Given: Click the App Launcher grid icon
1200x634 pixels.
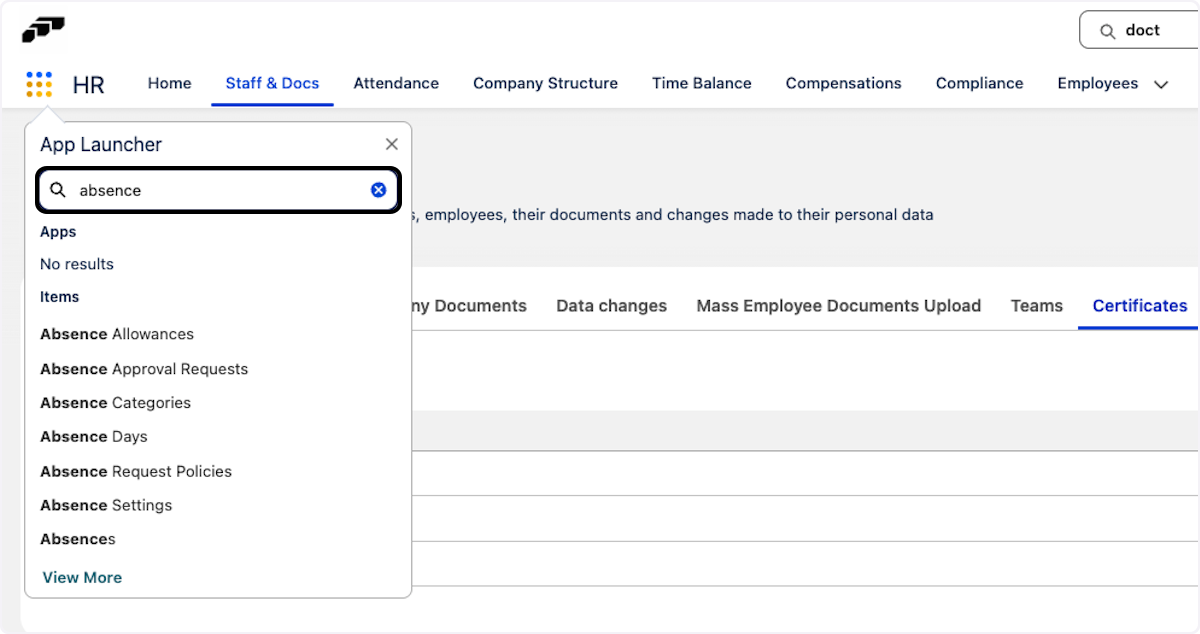Looking at the screenshot, I should pyautogui.click(x=39, y=84).
